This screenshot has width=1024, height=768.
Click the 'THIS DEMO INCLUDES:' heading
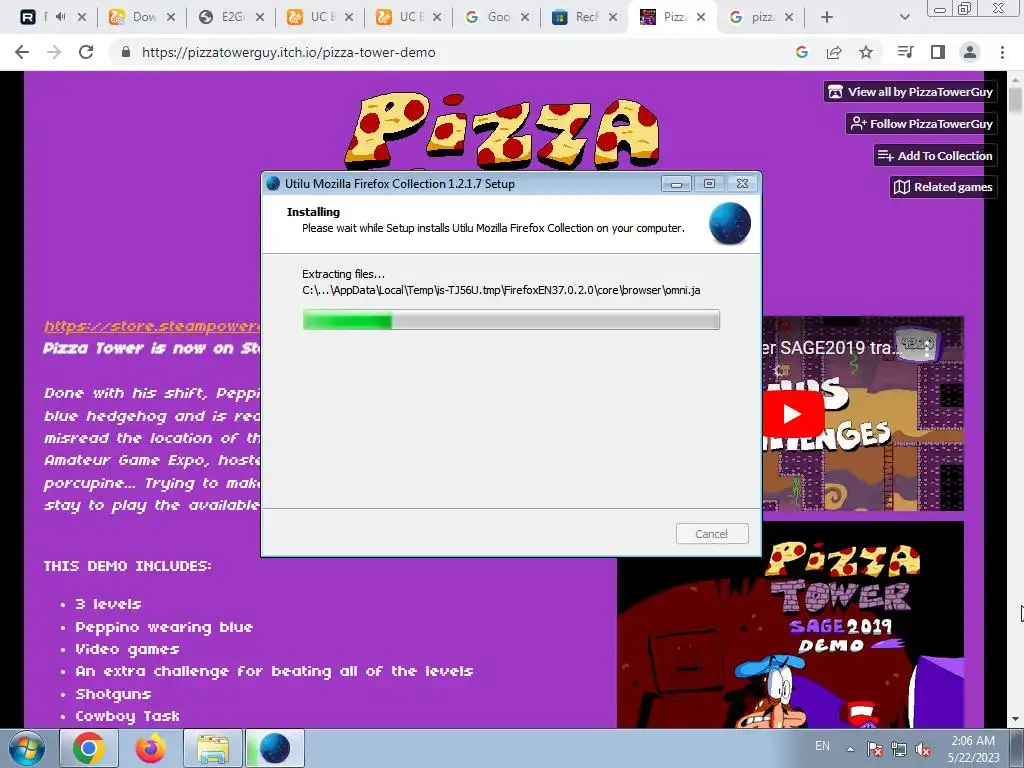click(x=127, y=566)
